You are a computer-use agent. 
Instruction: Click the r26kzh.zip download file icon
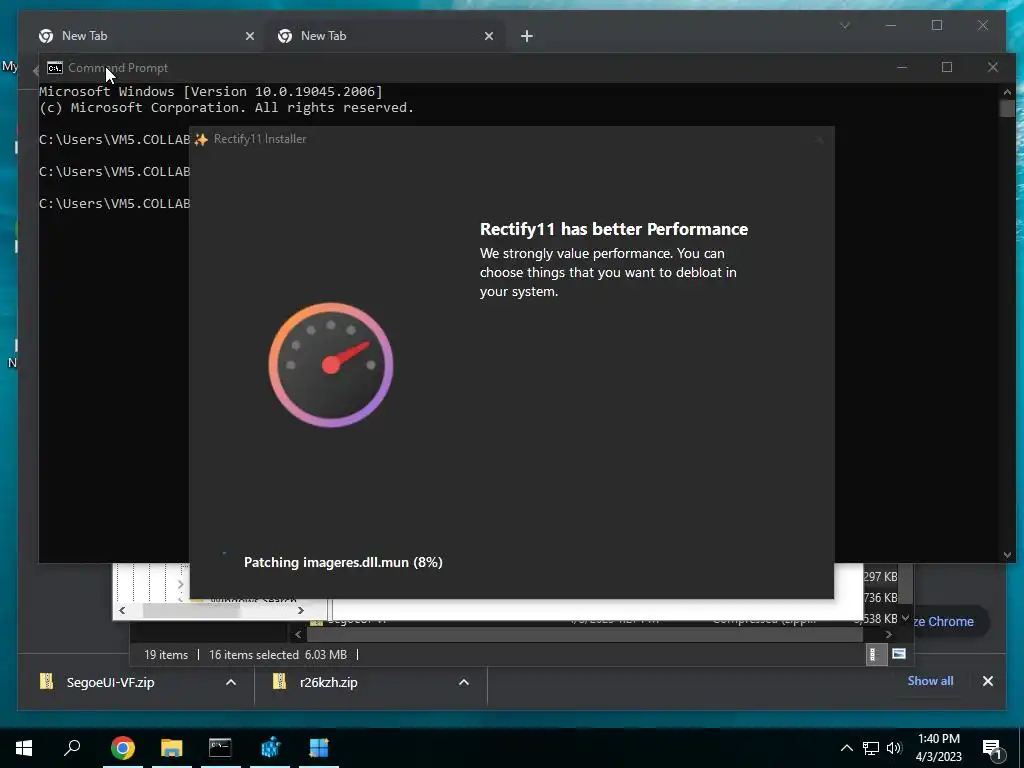(280, 682)
